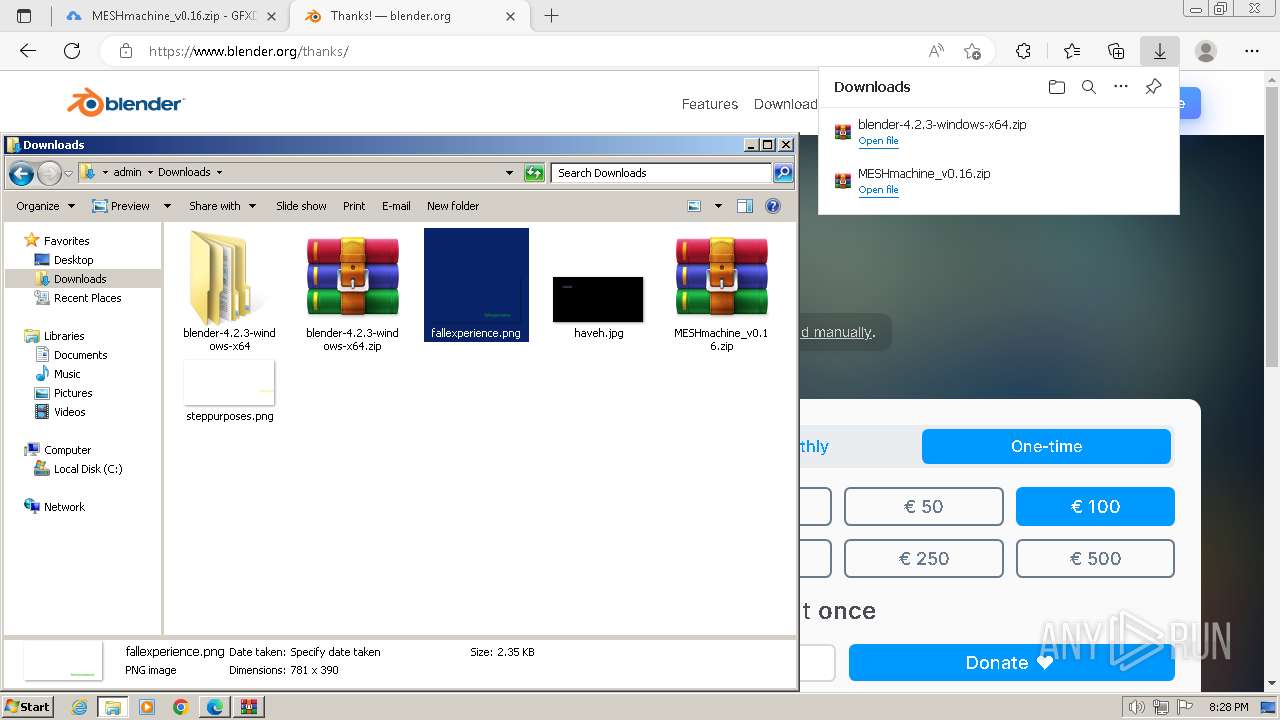Choose the € 500 donation amount
Viewport: 1280px width, 720px height.
pos(1095,559)
